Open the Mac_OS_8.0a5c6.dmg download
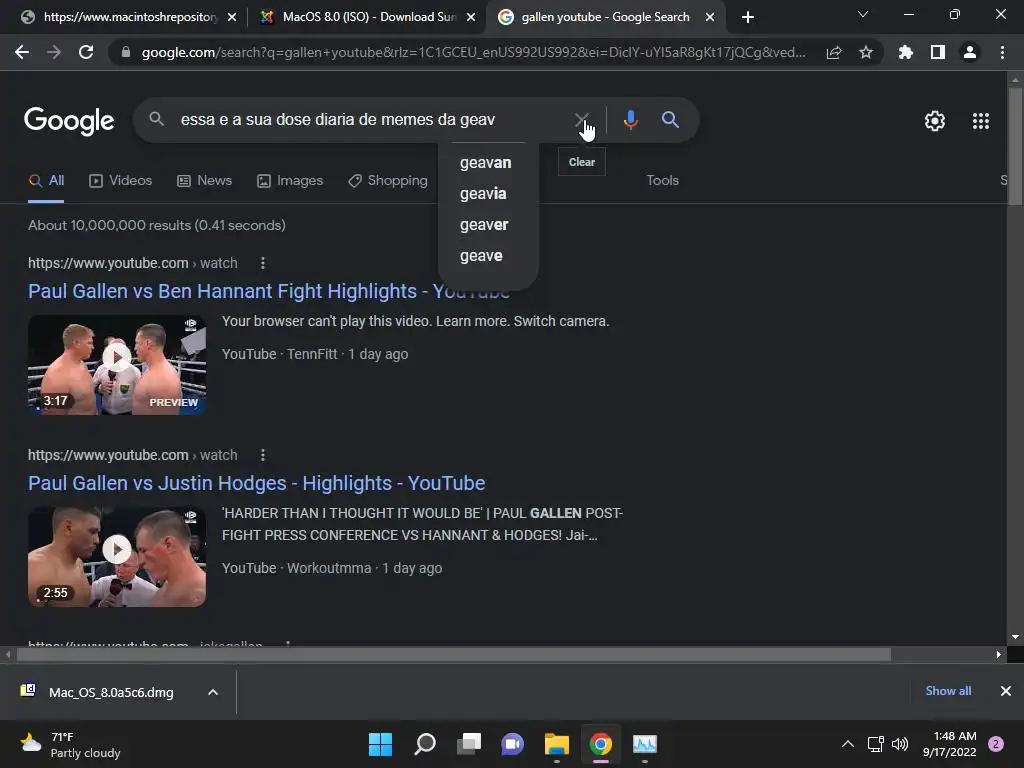Screen dimensions: 1024x768 tap(110, 692)
